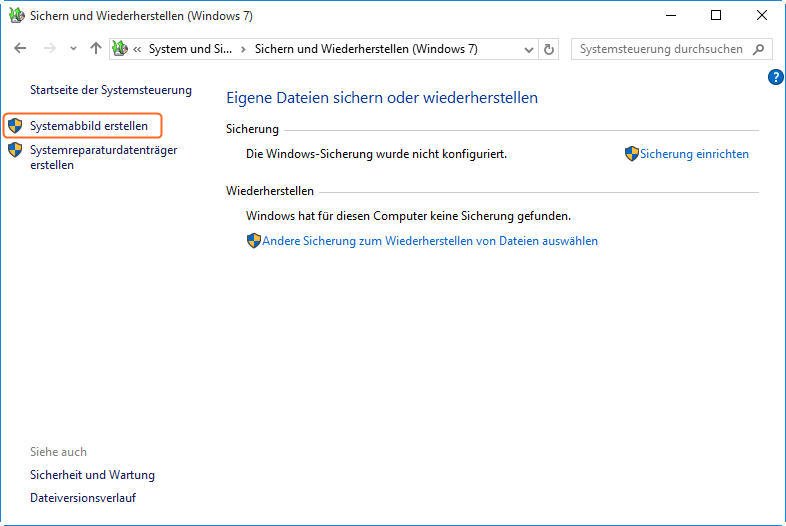
Task: Click the shield icon beside 'Systemreparaturdatenträger erstellen'
Action: click(x=15, y=149)
